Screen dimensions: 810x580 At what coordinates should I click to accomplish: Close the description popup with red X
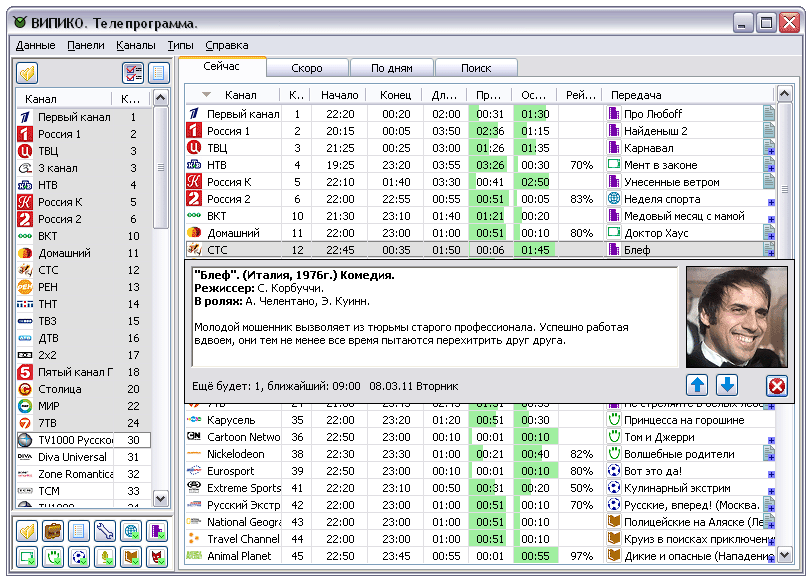point(776,385)
